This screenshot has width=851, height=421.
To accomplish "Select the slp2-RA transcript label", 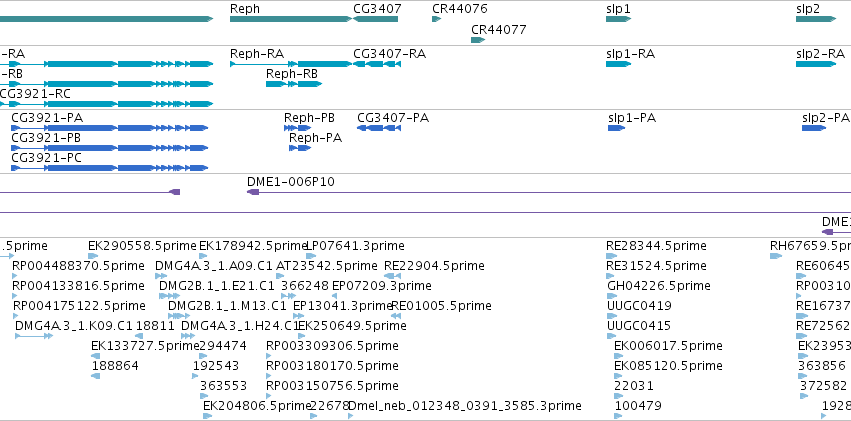I will [x=821, y=54].
